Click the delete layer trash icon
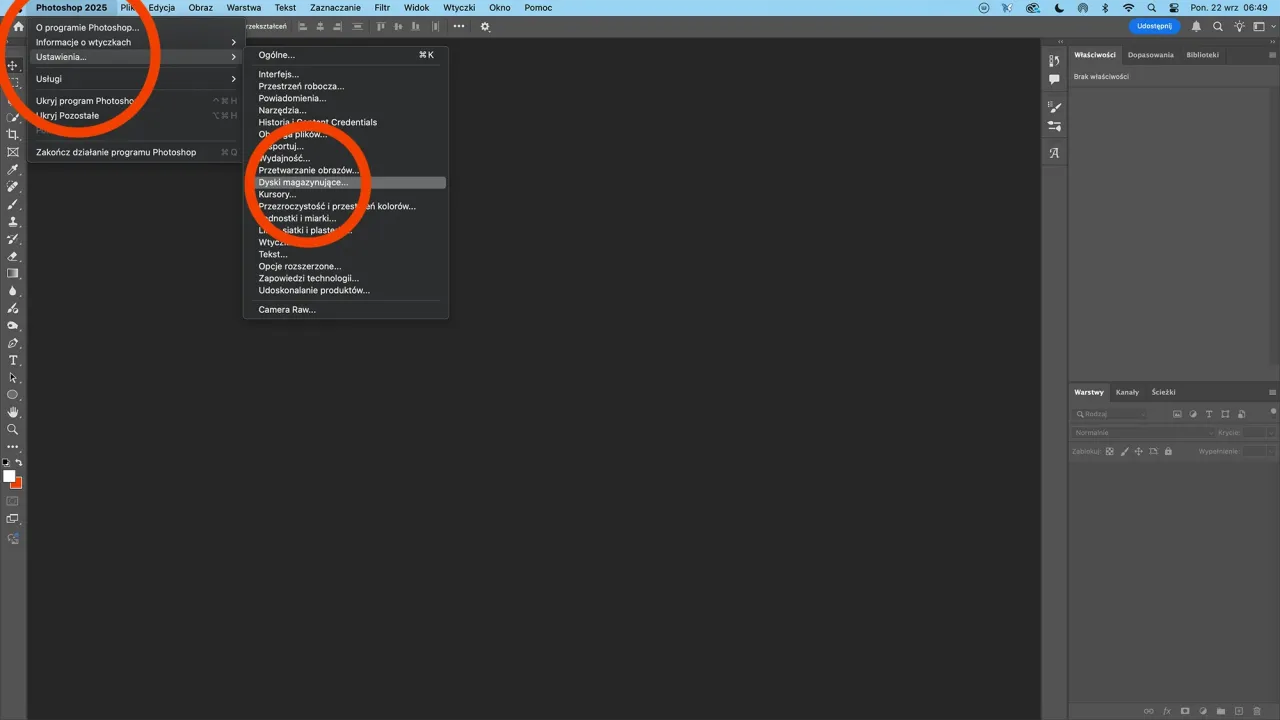The height and width of the screenshot is (720, 1280). coord(1257,711)
